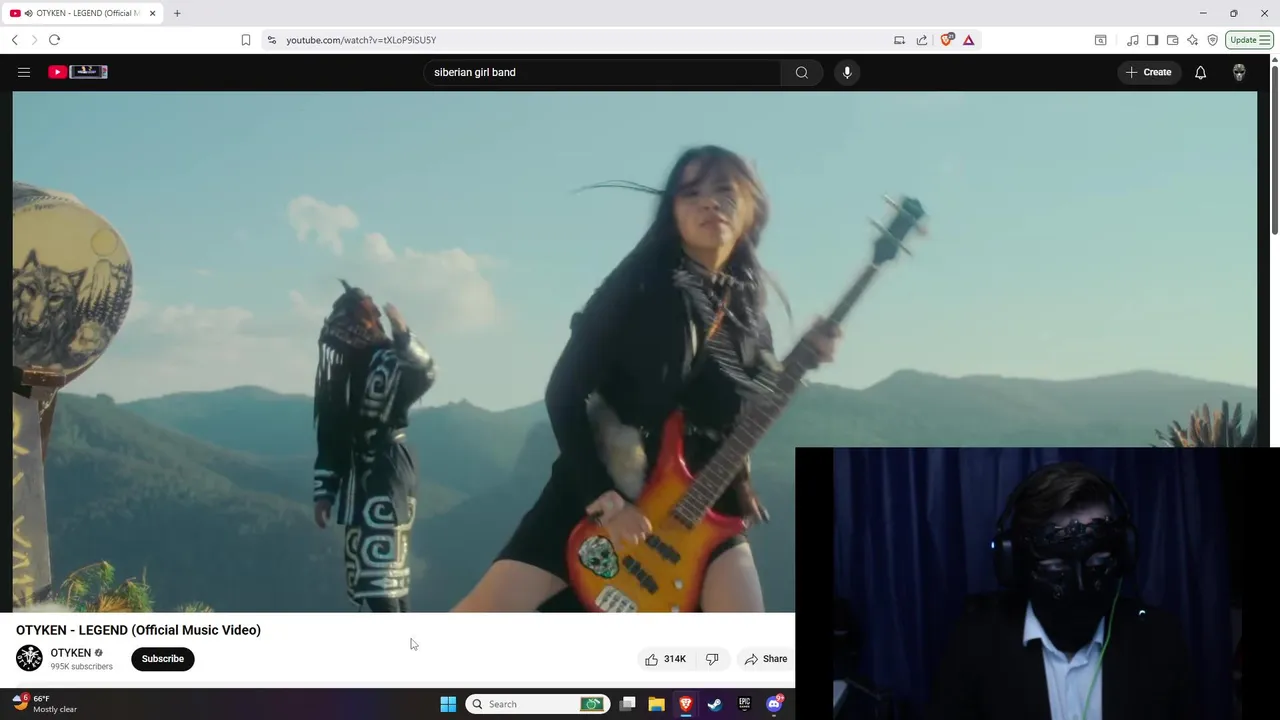Click the Create button
1280x720 pixels.
pyautogui.click(x=1148, y=72)
